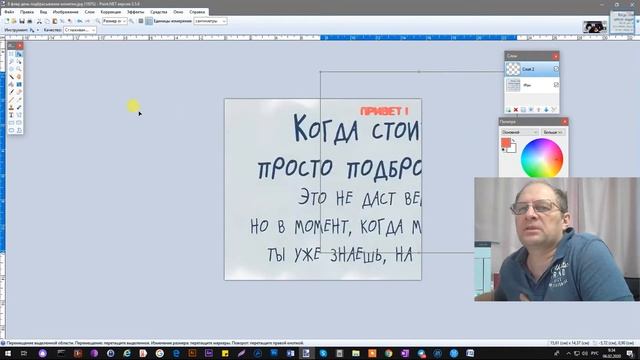Click the primary red color swatch
The height and width of the screenshot is (360, 640).
click(x=506, y=142)
